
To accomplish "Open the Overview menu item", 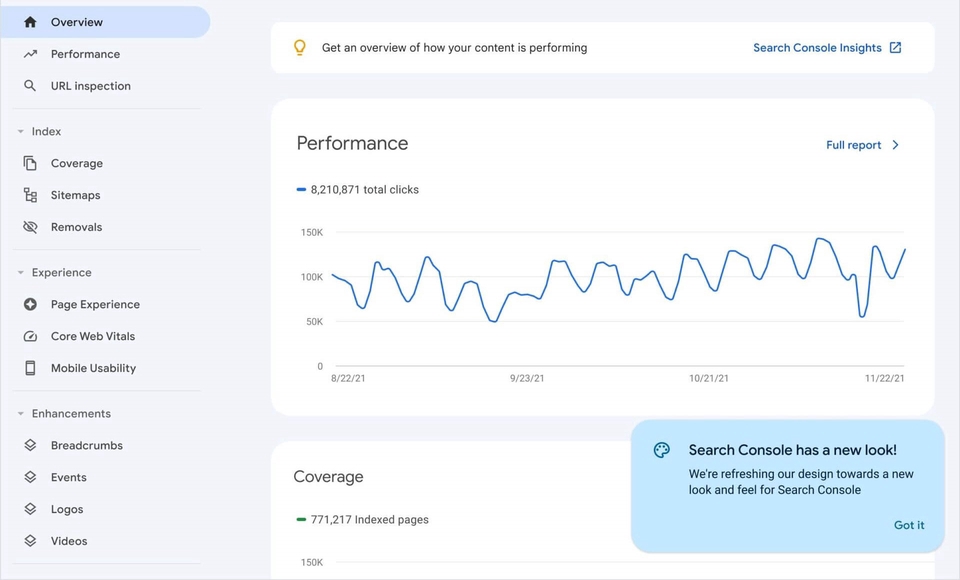I will tap(105, 22).
